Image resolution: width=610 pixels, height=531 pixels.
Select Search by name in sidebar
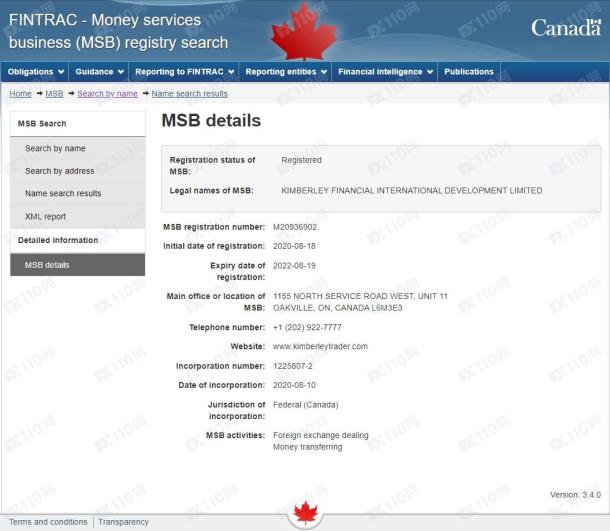coord(77,148)
